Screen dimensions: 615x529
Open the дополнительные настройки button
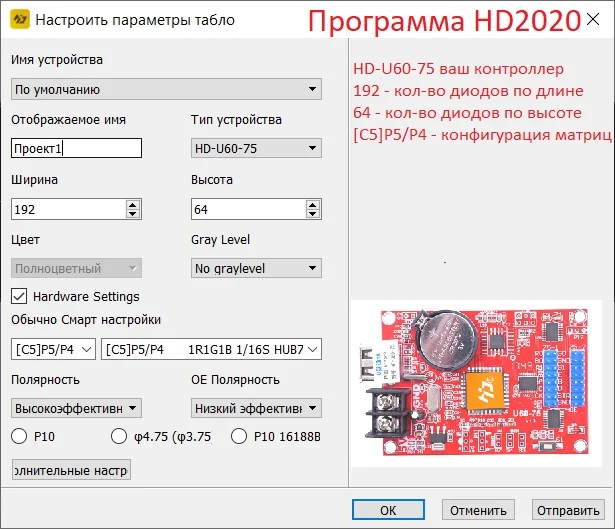(71, 470)
